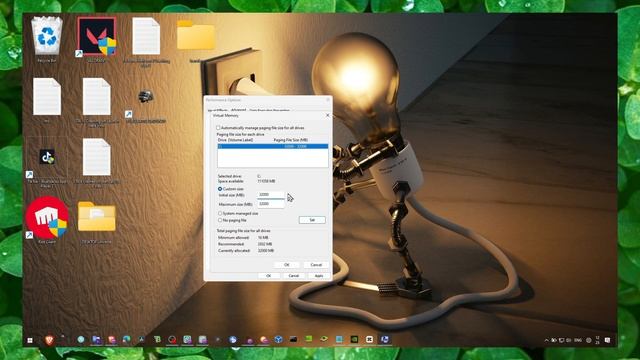The image size is (640, 360).
Task: Click the Initial size (MB) field
Action: click(271, 195)
